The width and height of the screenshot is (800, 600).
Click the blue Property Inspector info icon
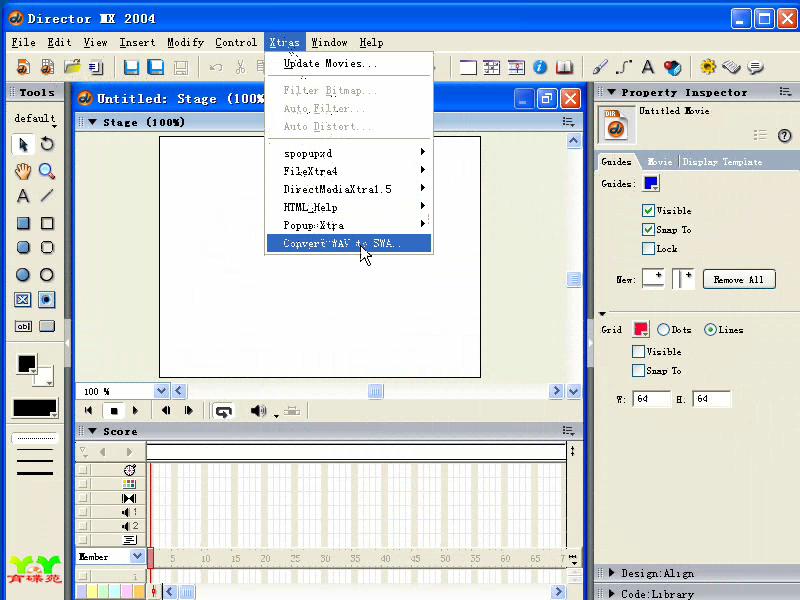pos(540,67)
